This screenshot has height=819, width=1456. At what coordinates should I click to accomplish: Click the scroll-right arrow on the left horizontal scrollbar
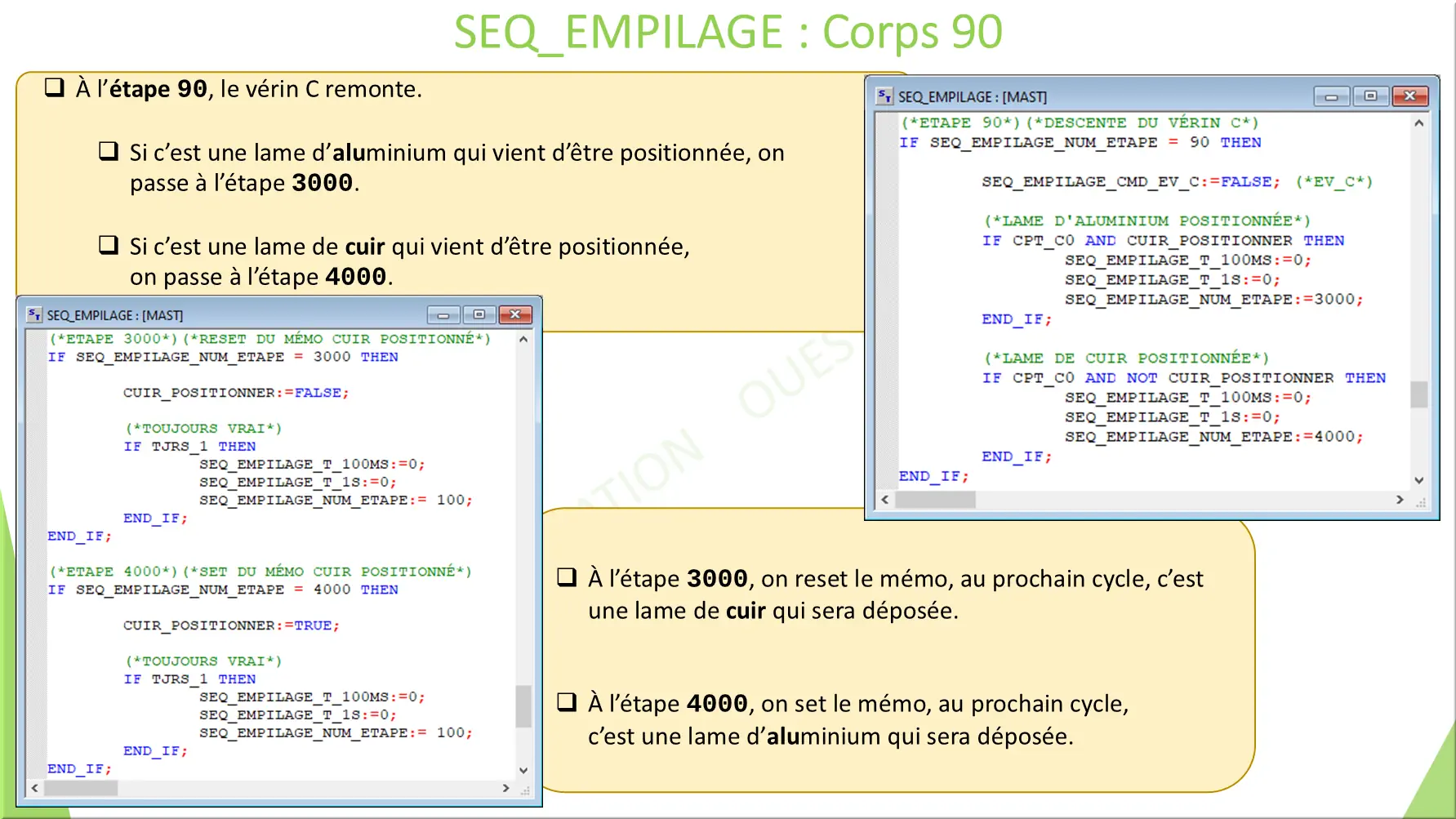click(x=508, y=789)
